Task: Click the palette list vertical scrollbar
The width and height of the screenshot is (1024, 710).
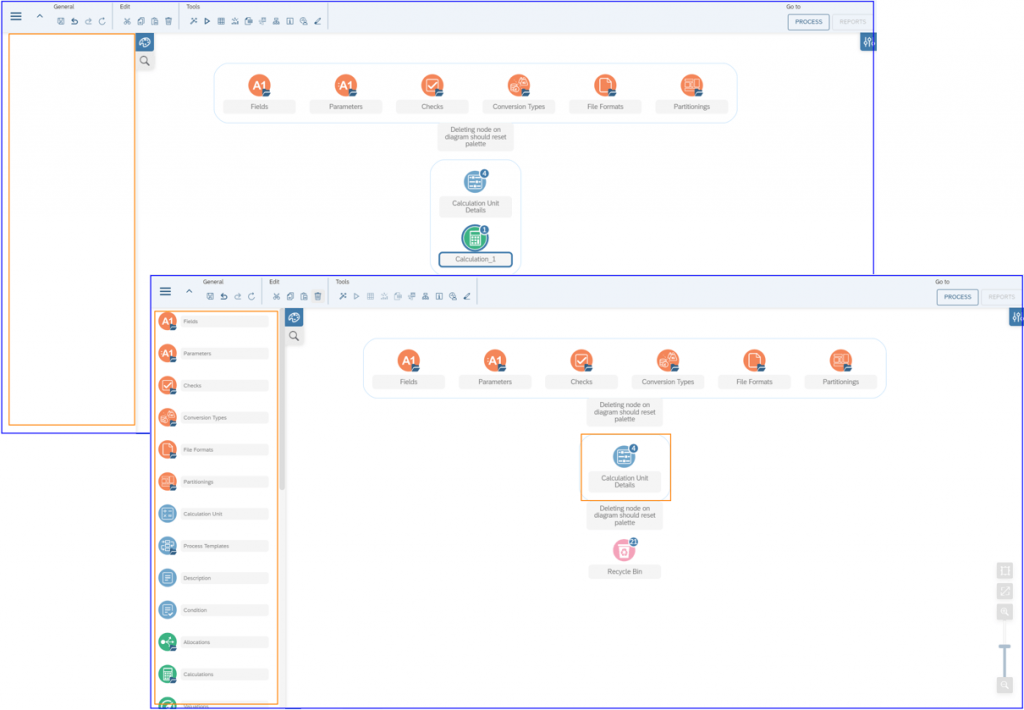Action: [282, 400]
